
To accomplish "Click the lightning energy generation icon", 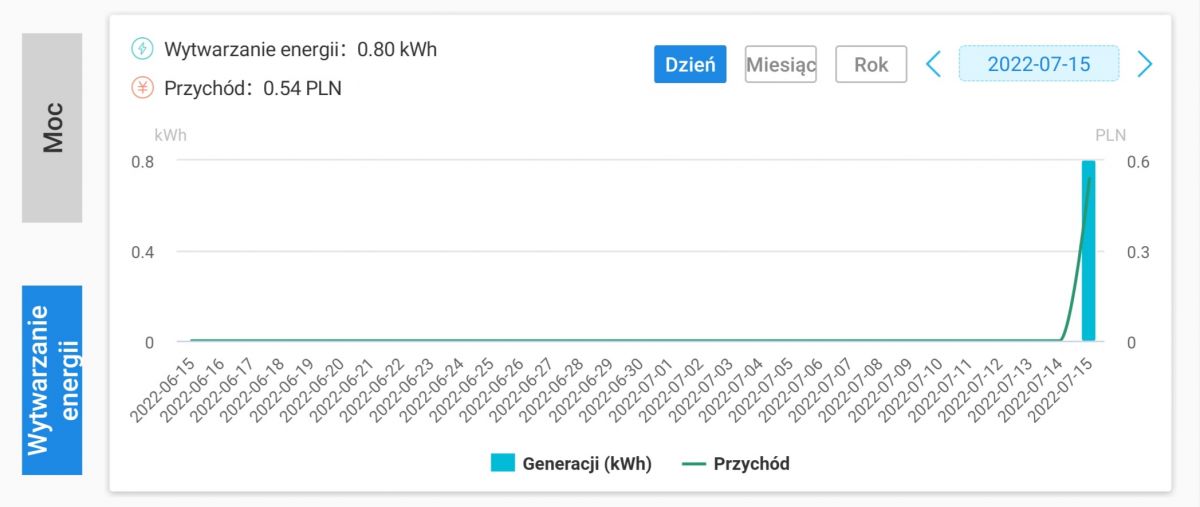I will tap(144, 49).
